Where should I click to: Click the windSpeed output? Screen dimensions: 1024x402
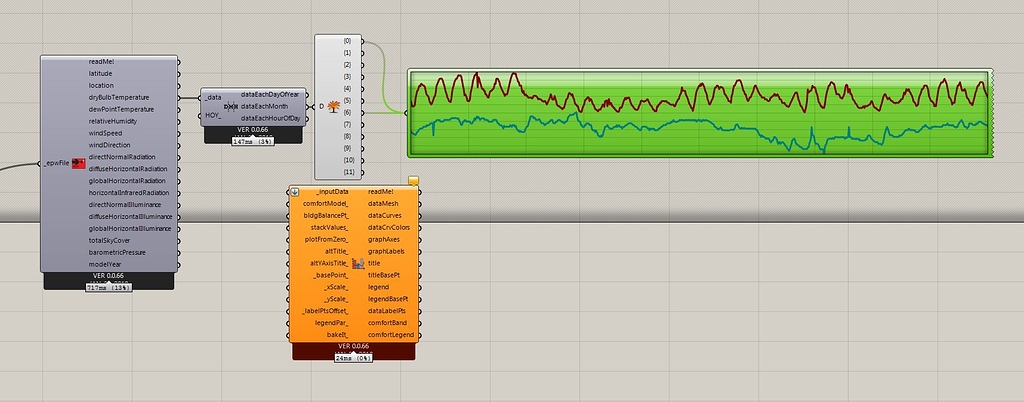(x=105, y=133)
